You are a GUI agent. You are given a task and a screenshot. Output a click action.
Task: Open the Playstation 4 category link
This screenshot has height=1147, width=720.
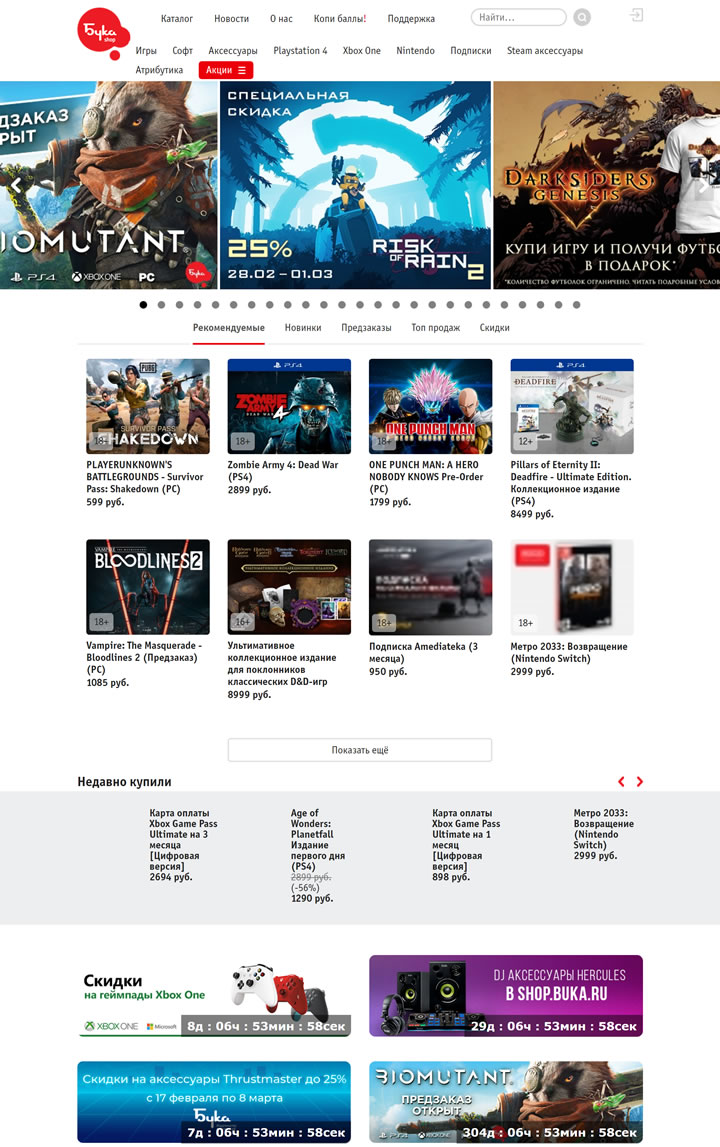click(x=300, y=50)
